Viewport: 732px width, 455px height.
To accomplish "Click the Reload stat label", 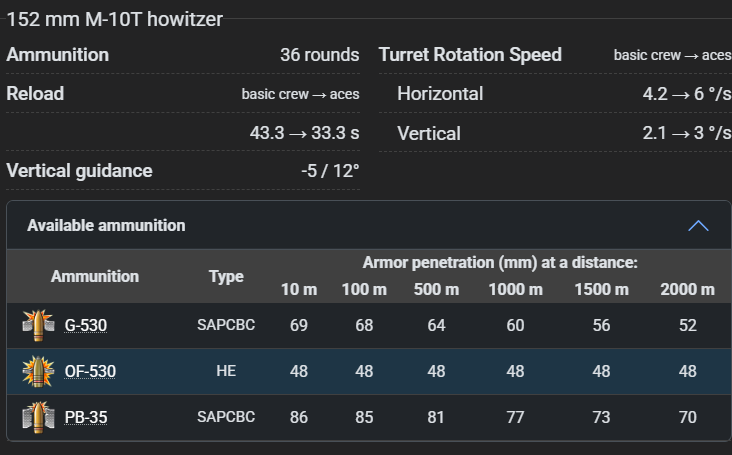I will click(x=35, y=94).
